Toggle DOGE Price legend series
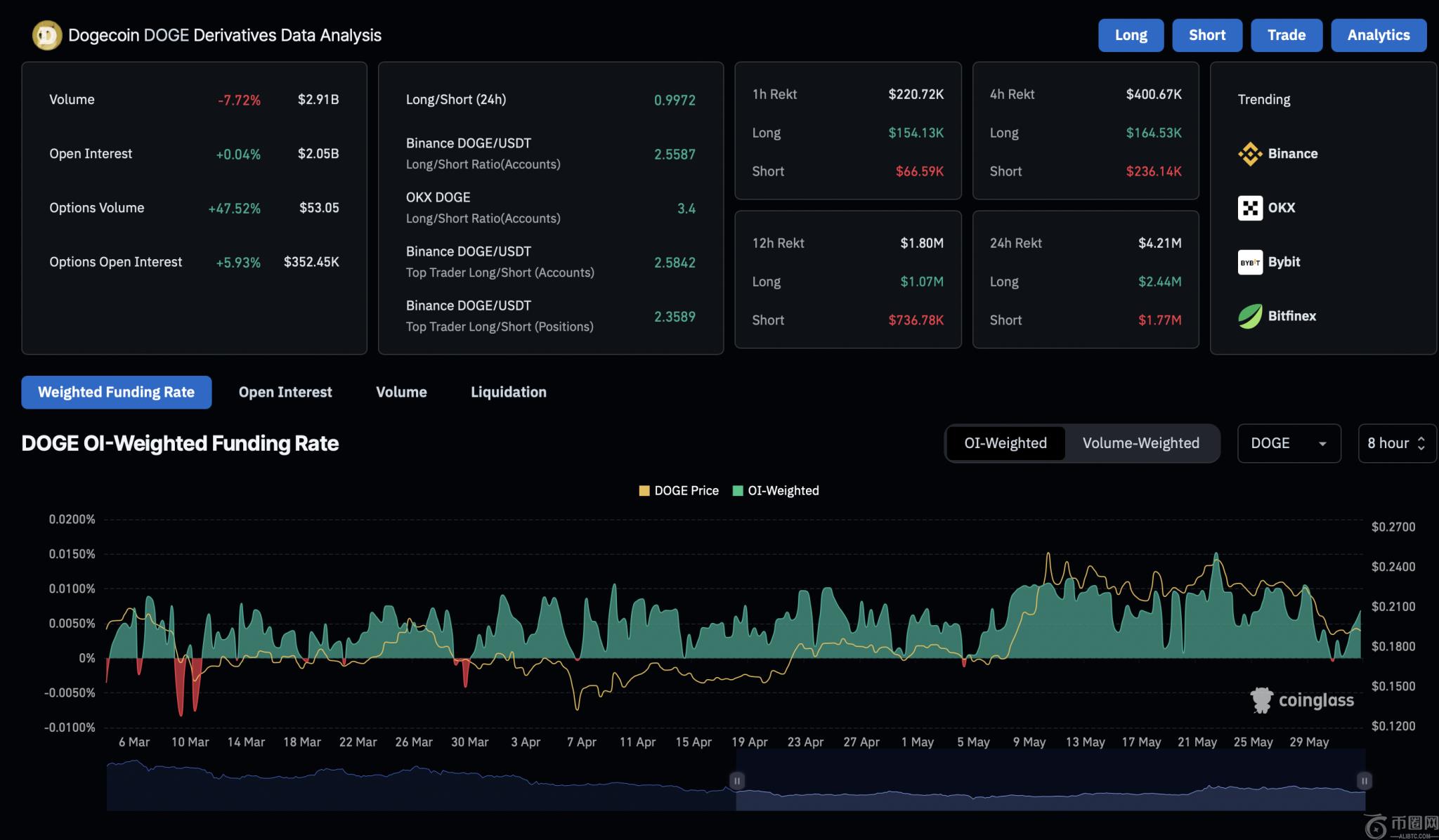The height and width of the screenshot is (840, 1439). [679, 491]
